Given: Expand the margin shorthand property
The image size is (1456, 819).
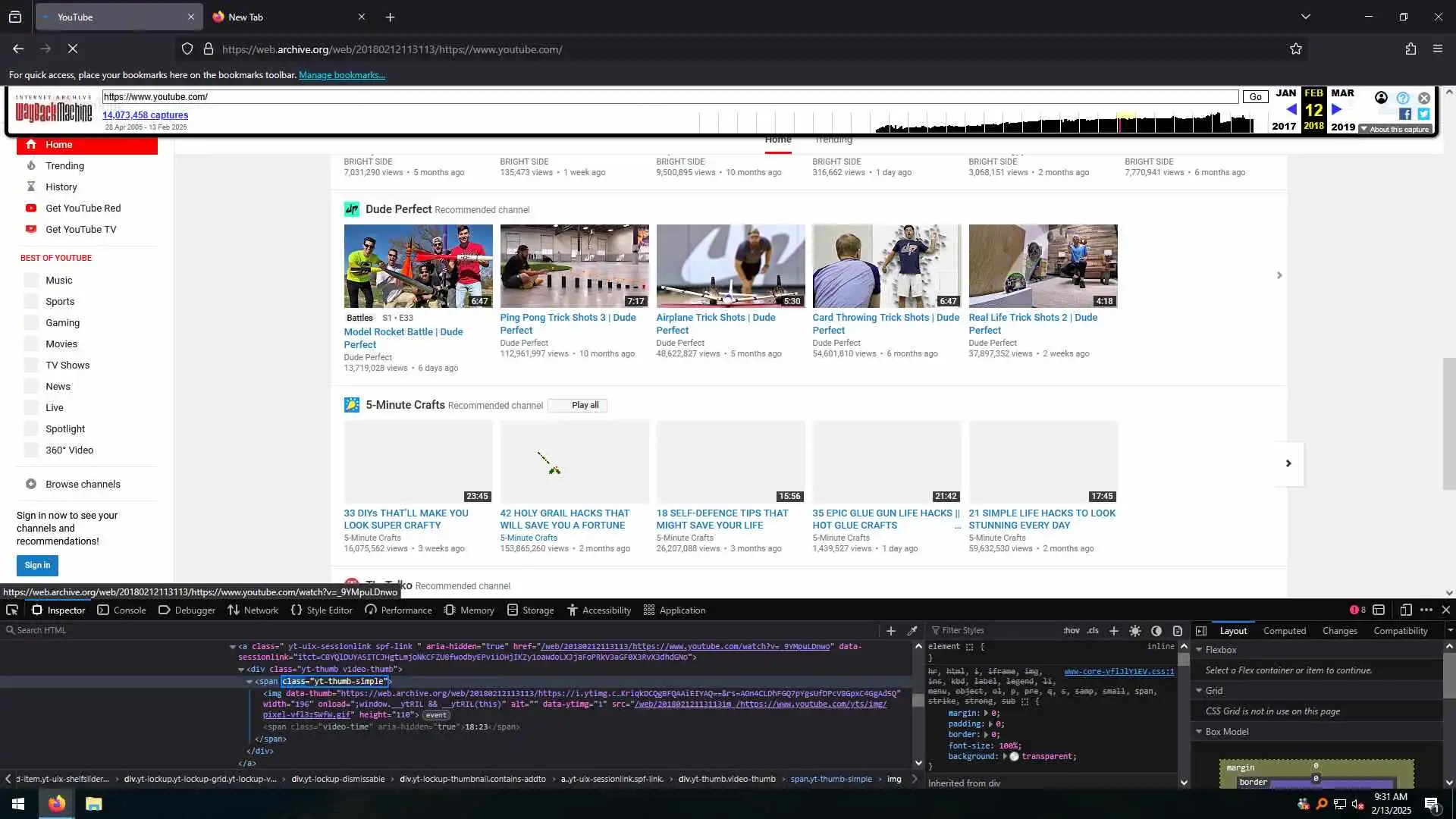Looking at the screenshot, I should coord(986,714).
